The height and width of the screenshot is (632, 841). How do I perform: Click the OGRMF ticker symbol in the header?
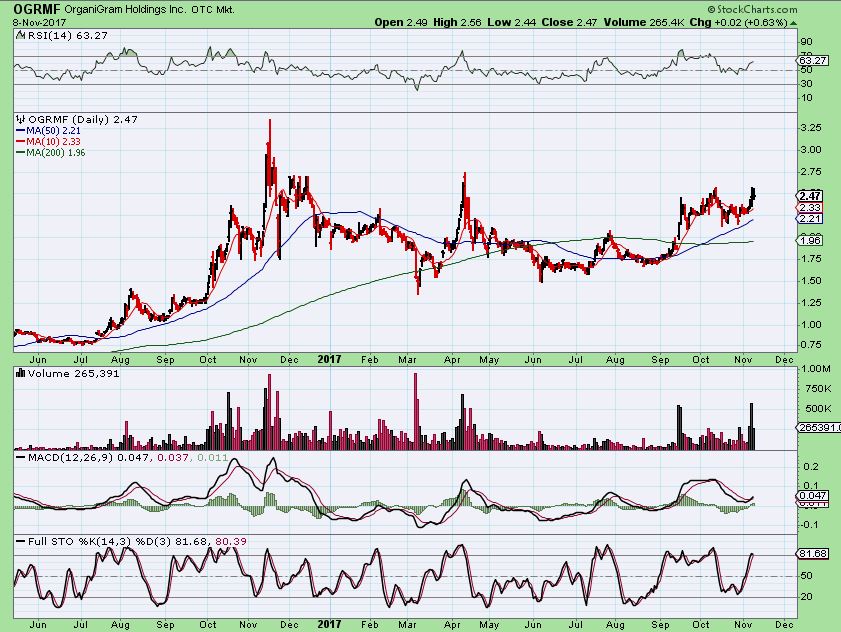coord(37,9)
